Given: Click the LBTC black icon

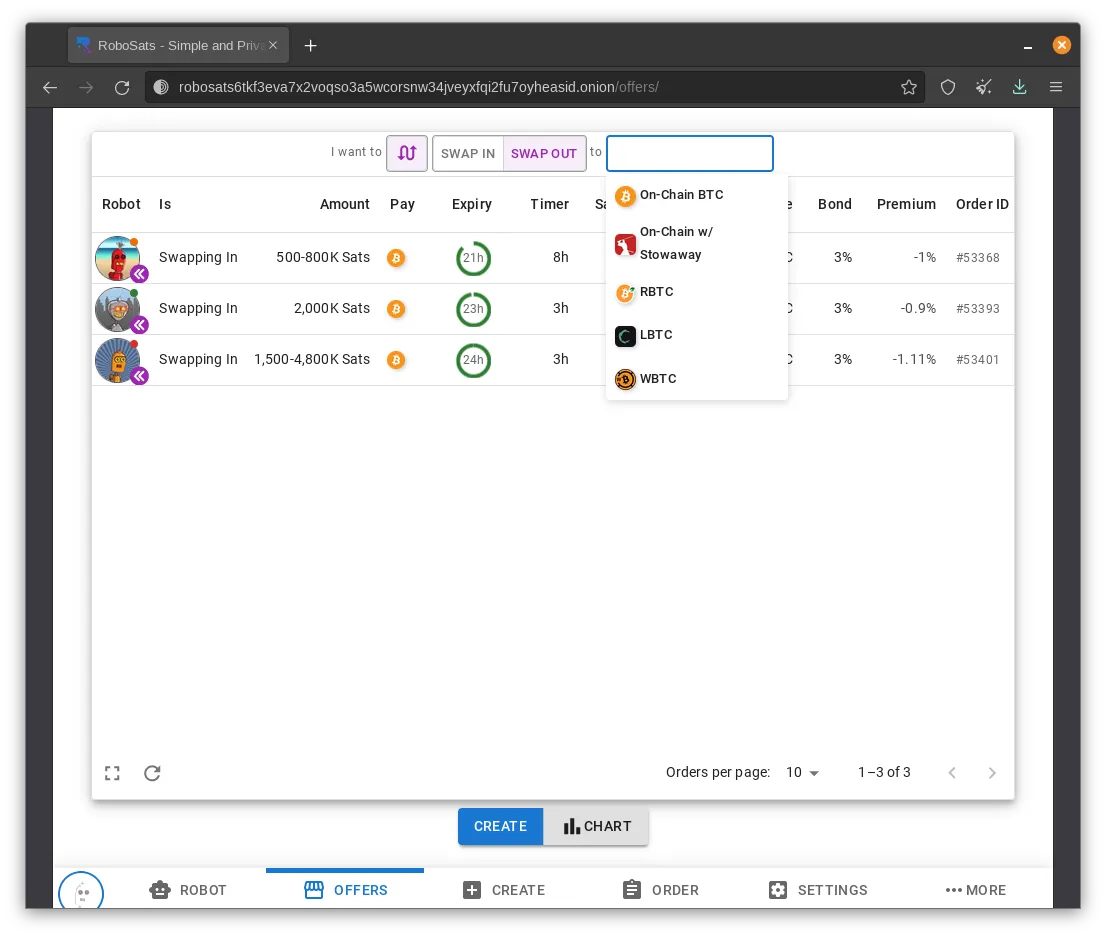Looking at the screenshot, I should (625, 336).
